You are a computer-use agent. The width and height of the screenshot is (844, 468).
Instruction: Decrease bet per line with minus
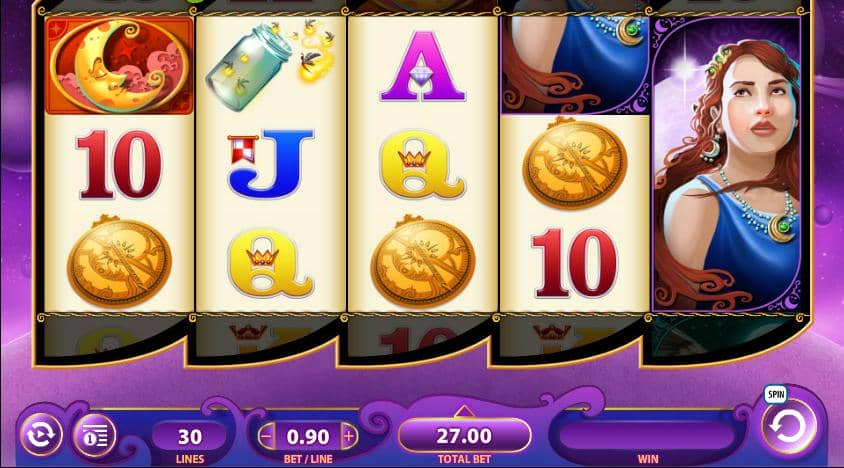[266, 436]
